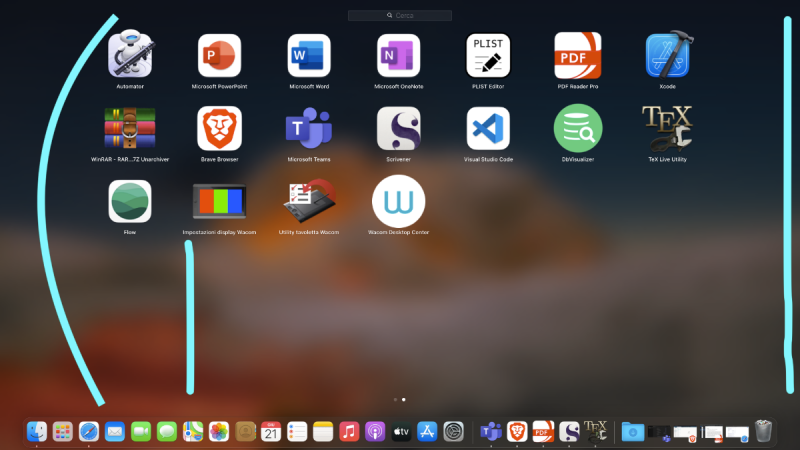Viewport: 800px width, 450px height.
Task: Launch Xcode from Launchpad
Action: (x=668, y=54)
